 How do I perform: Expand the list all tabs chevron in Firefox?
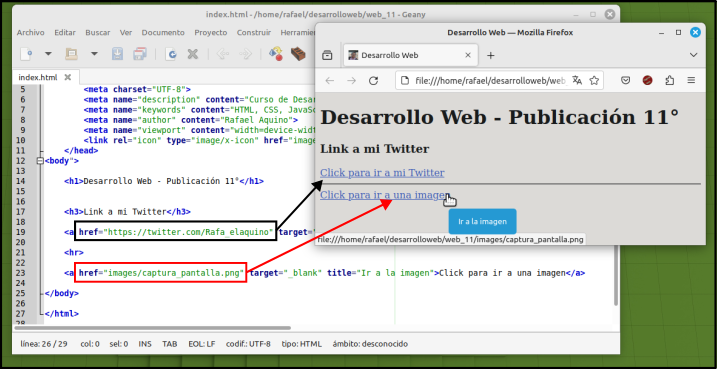tap(694, 55)
